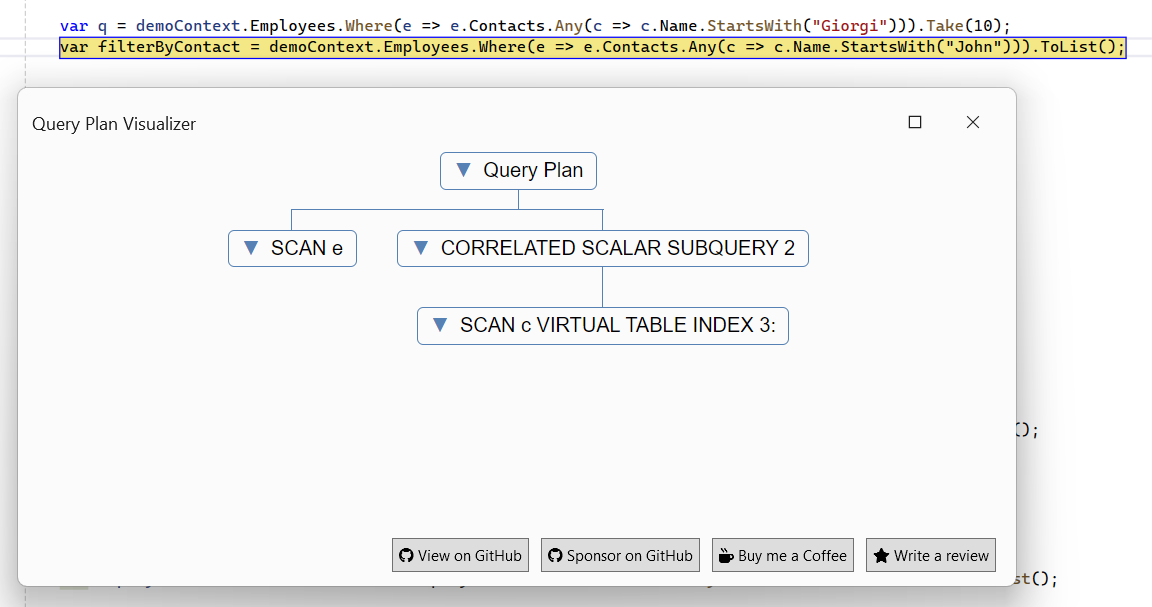1152x607 pixels.
Task: Collapse the Query Plan root node triangle
Action: pos(463,170)
